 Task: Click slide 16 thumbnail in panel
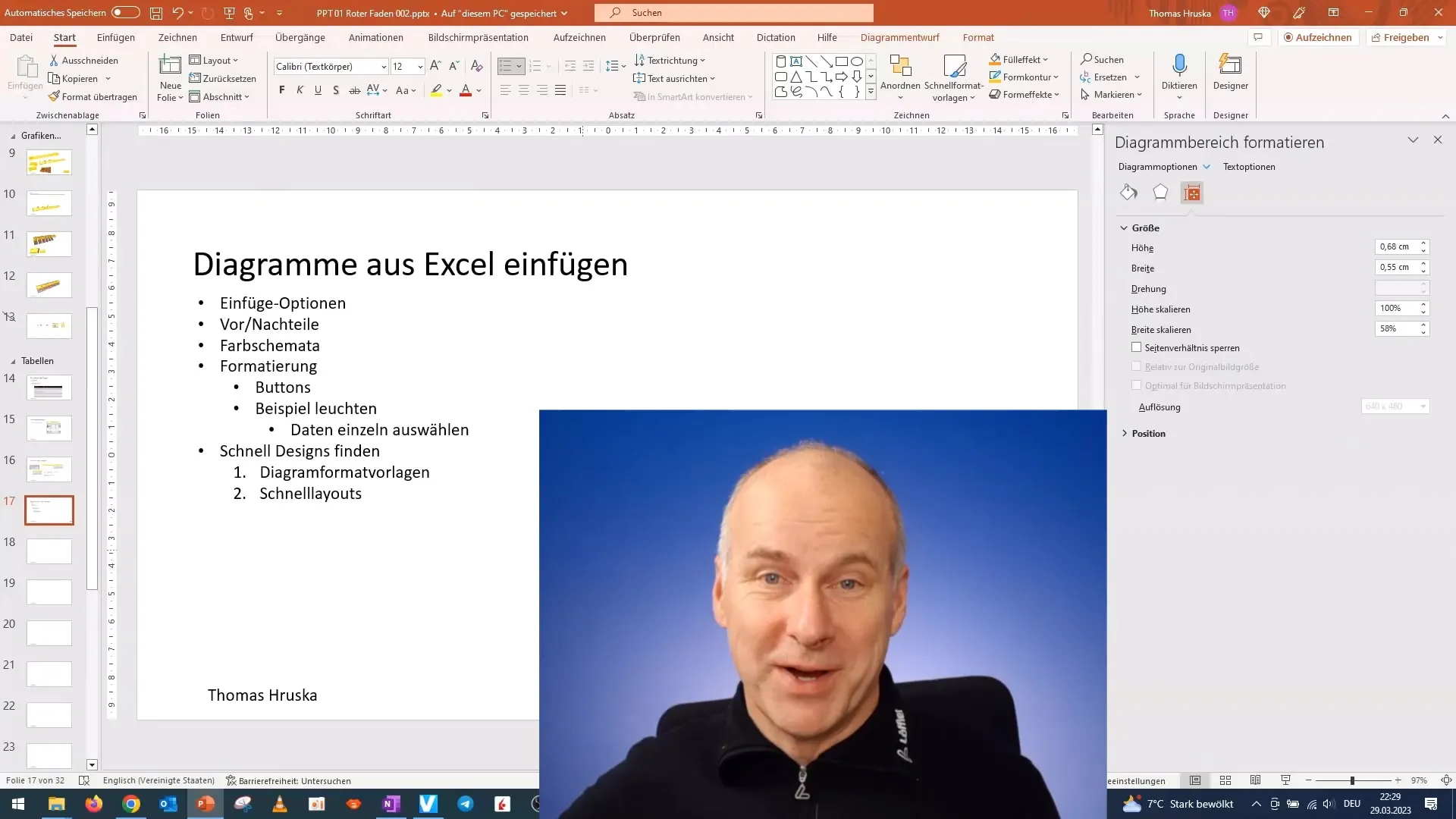[49, 469]
